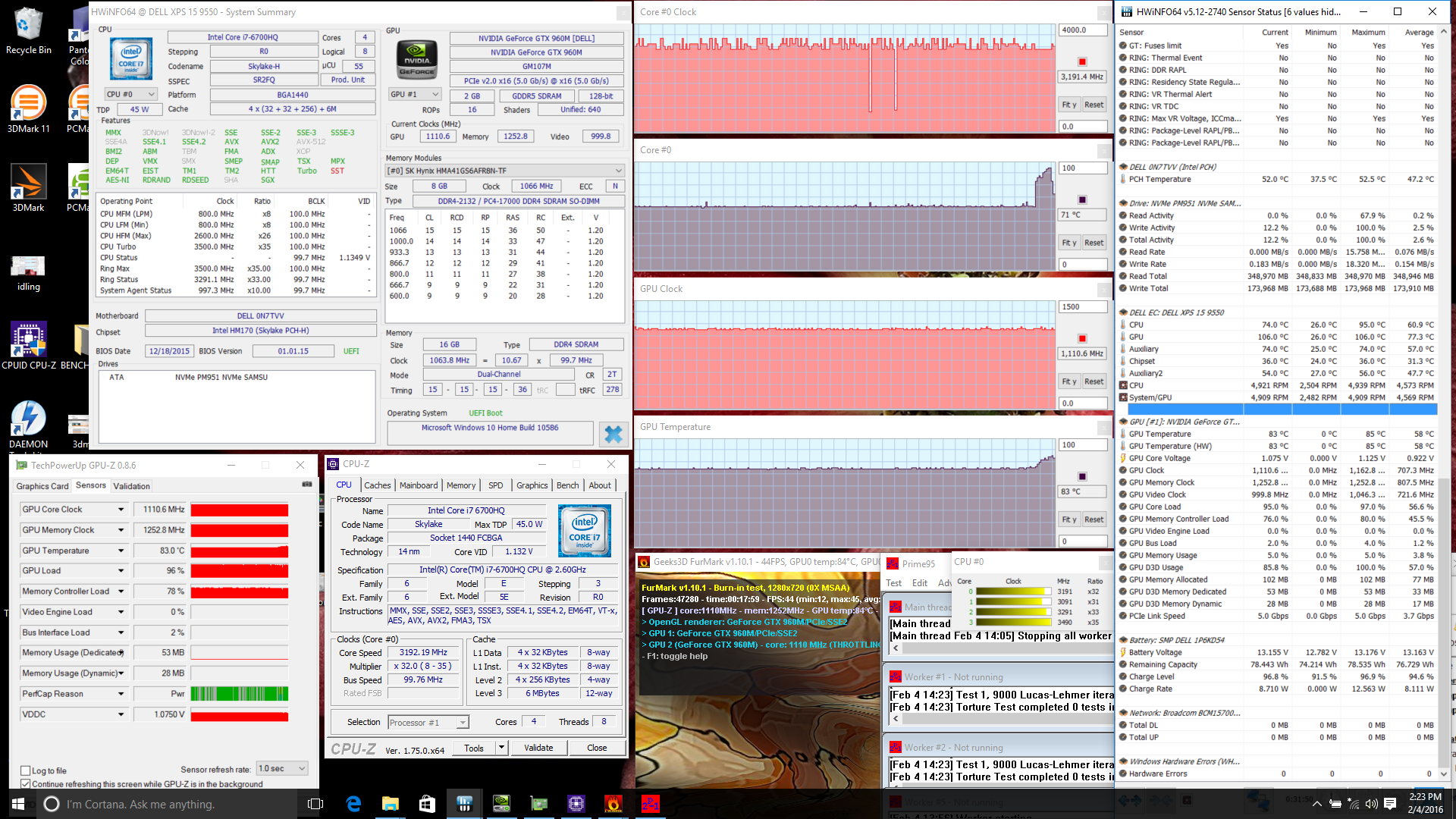Uncheck Continue refreshing in background in GPU-Z
1456x819 pixels.
(x=25, y=784)
